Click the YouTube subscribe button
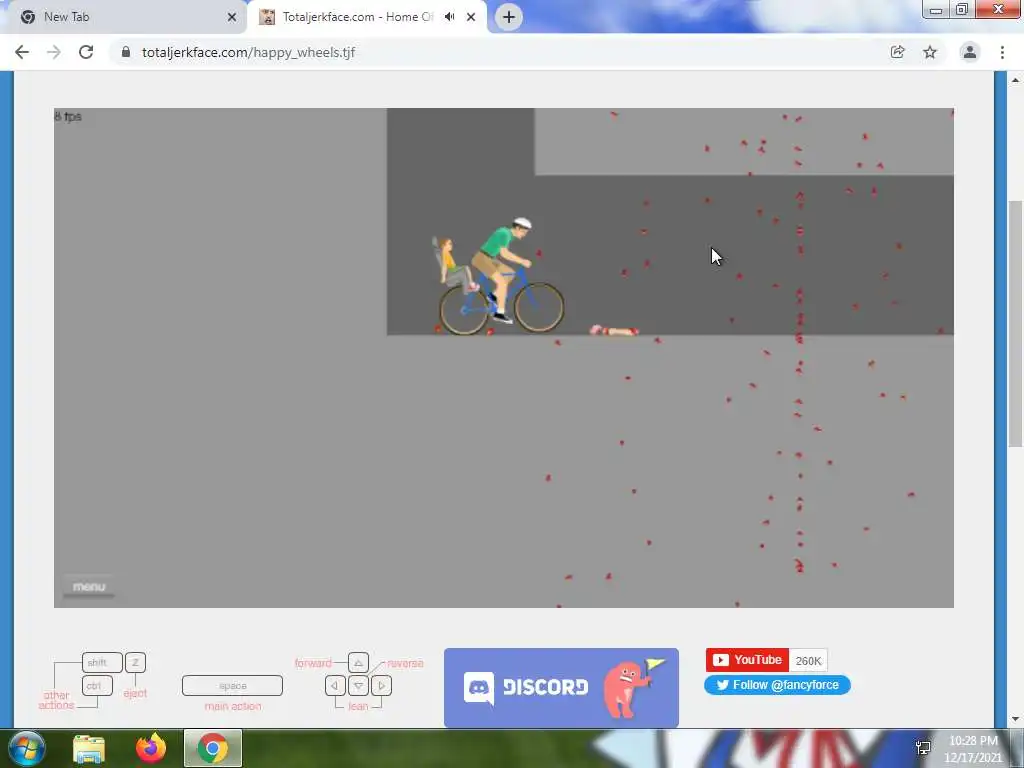The width and height of the screenshot is (1024, 768). click(747, 660)
